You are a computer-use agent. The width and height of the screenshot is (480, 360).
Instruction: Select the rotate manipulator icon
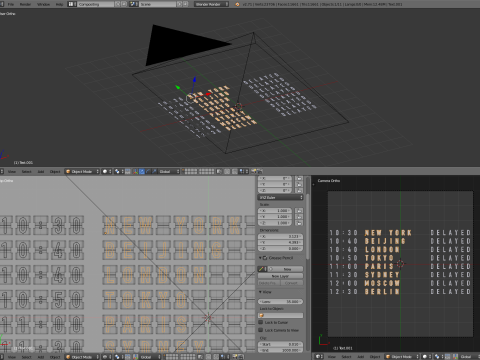tap(148, 171)
